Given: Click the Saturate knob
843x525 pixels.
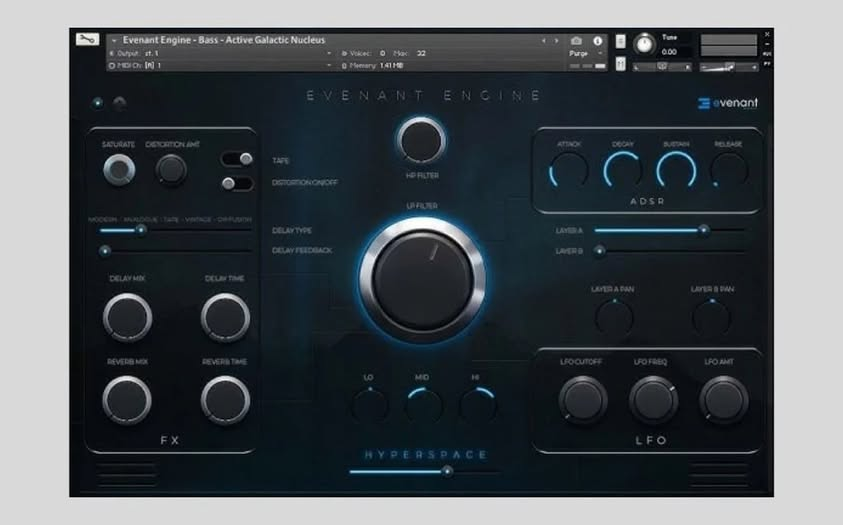Looking at the screenshot, I should [119, 170].
